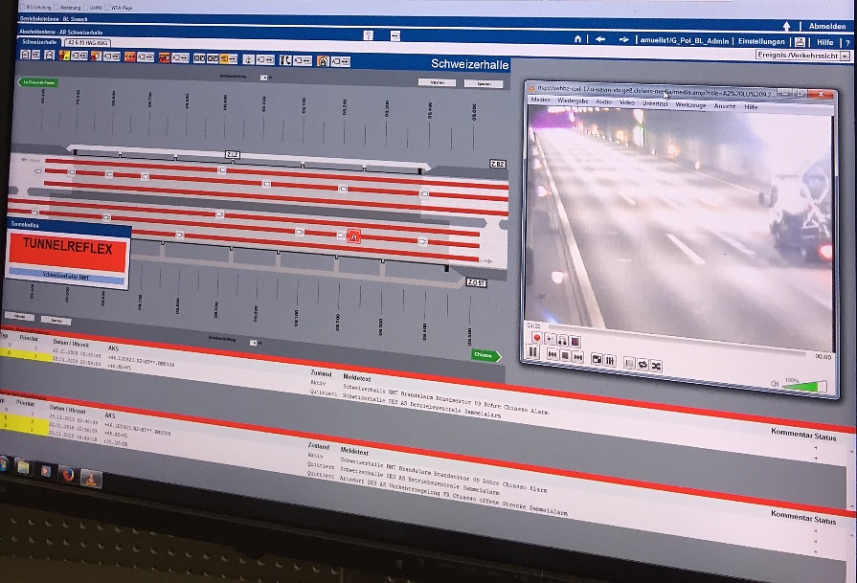The width and height of the screenshot is (857, 583).
Task: Click the Meldetext column header in upper list
Action: click(357, 377)
